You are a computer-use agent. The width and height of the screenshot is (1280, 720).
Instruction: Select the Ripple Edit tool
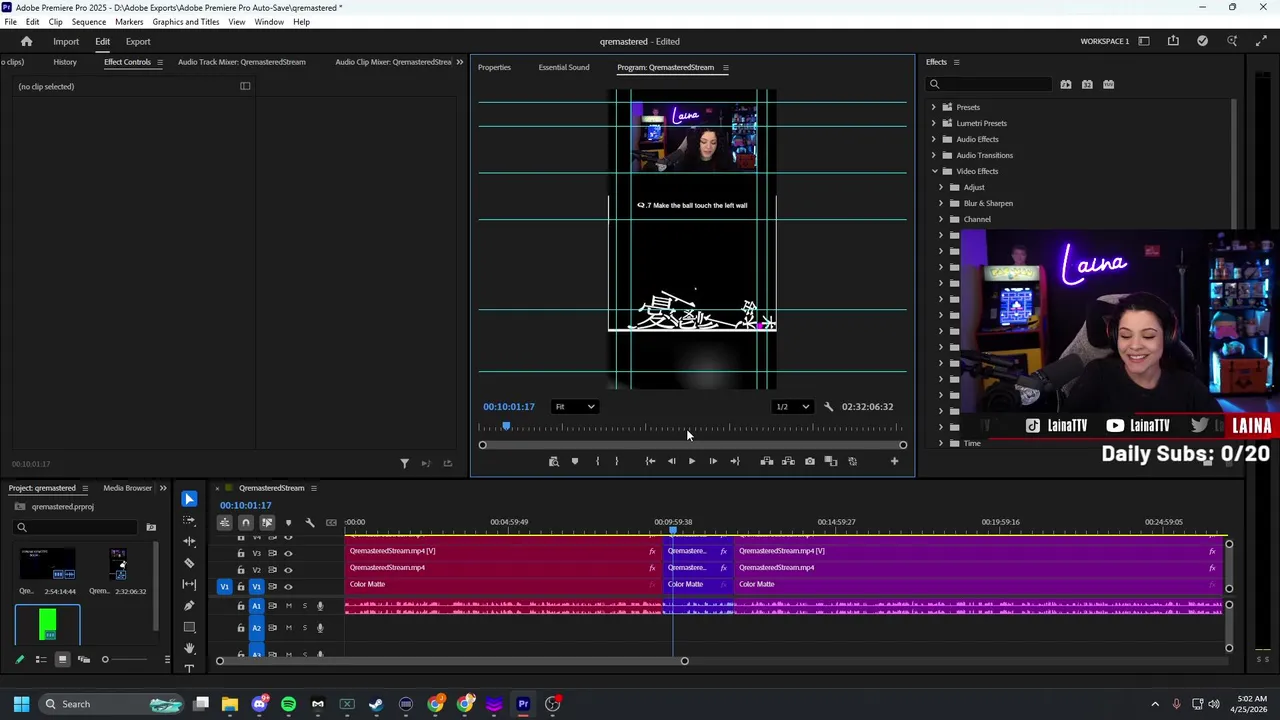pos(189,541)
